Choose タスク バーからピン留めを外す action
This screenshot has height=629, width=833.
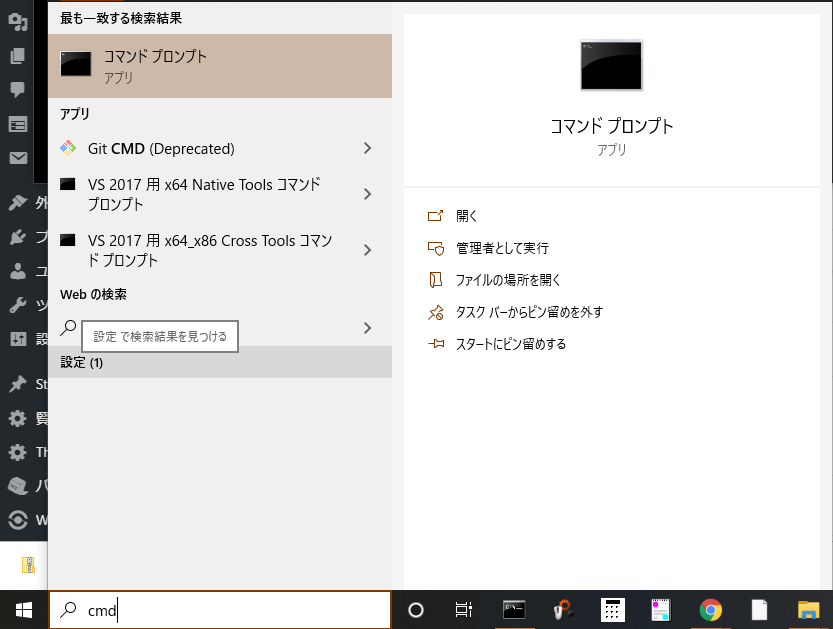515,312
